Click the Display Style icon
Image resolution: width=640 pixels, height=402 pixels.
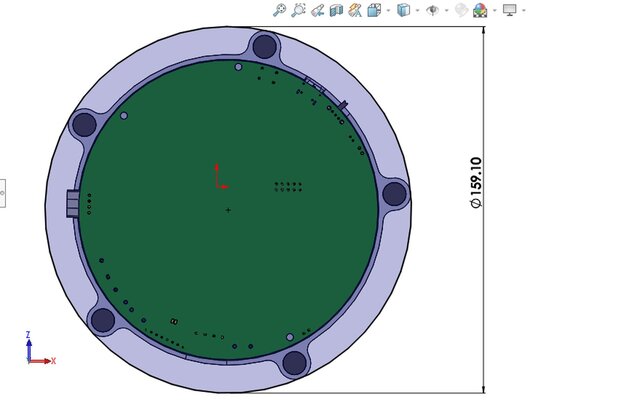coord(403,10)
